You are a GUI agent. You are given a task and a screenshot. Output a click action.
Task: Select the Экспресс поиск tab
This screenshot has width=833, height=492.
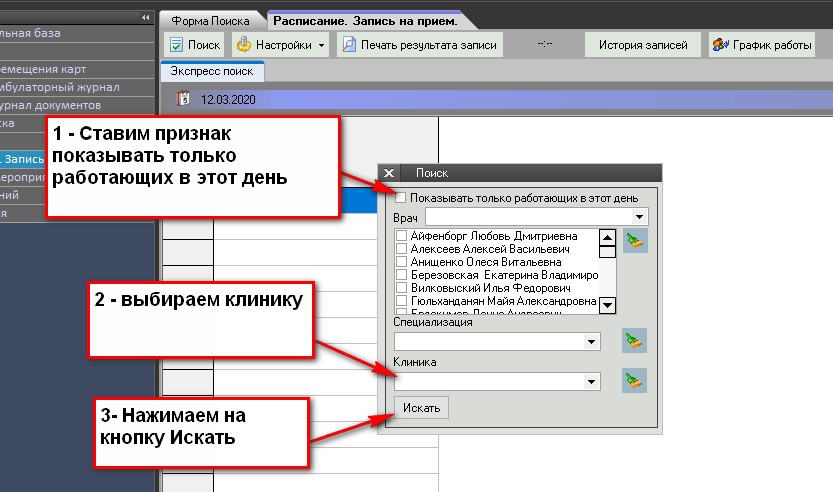(x=212, y=72)
